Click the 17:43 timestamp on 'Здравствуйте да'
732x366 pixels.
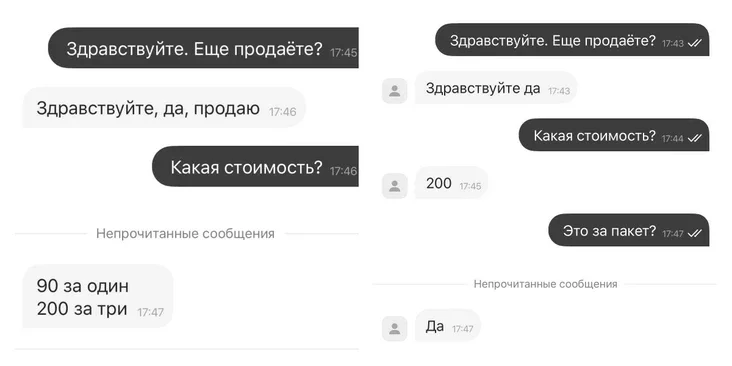click(559, 91)
